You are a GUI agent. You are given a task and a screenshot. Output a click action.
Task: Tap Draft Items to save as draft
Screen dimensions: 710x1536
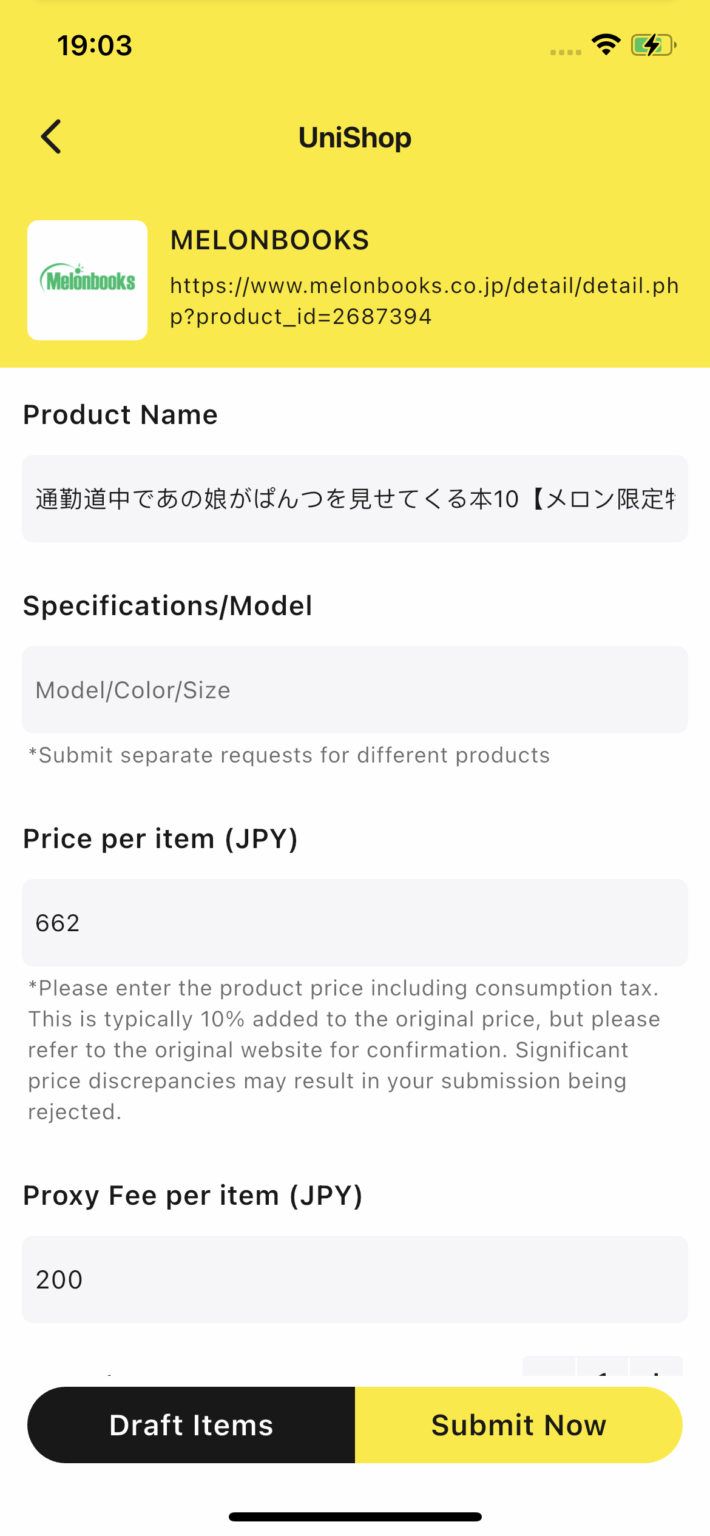pos(190,1424)
